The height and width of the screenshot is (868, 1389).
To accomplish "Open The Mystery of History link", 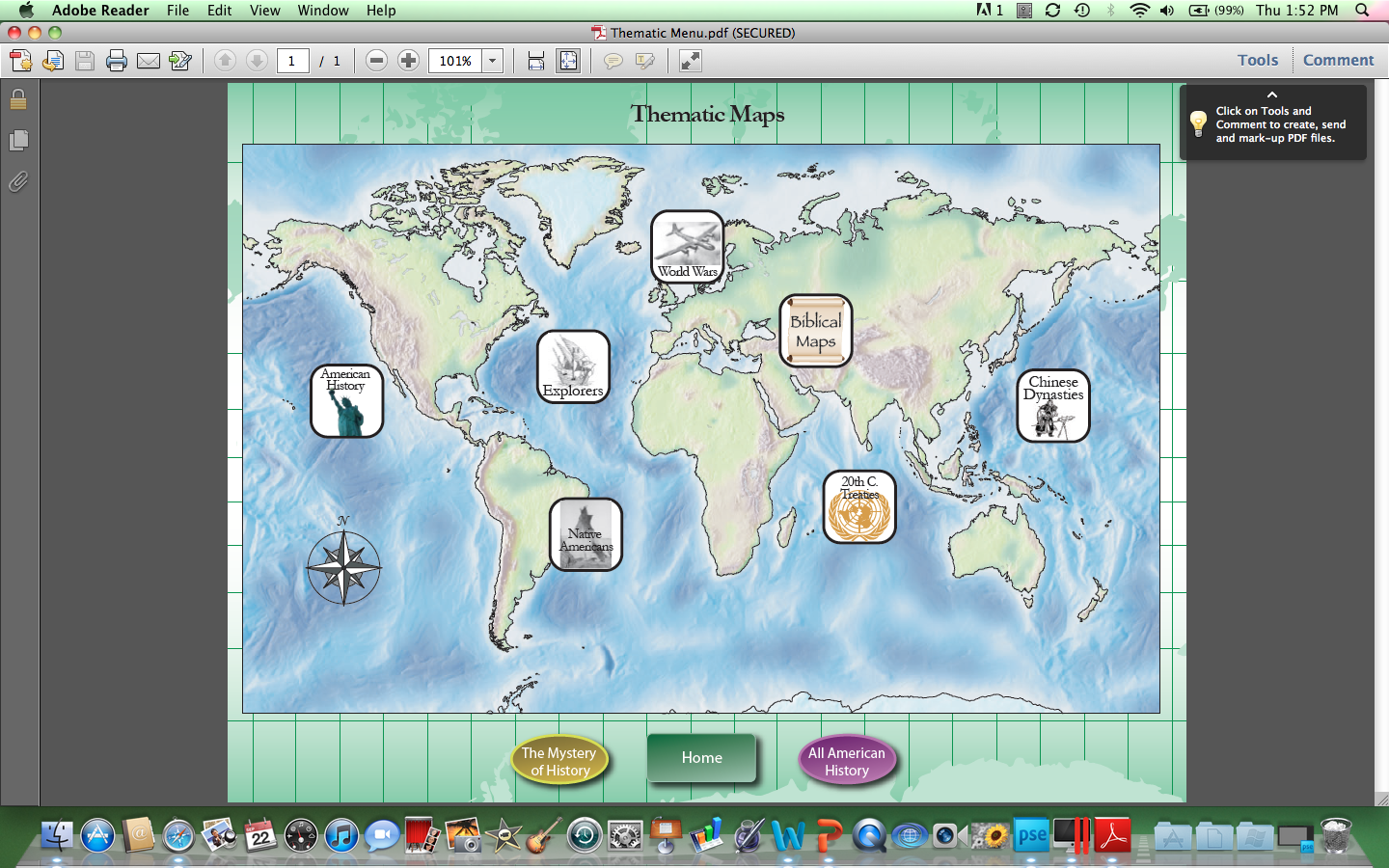I will tap(559, 761).
